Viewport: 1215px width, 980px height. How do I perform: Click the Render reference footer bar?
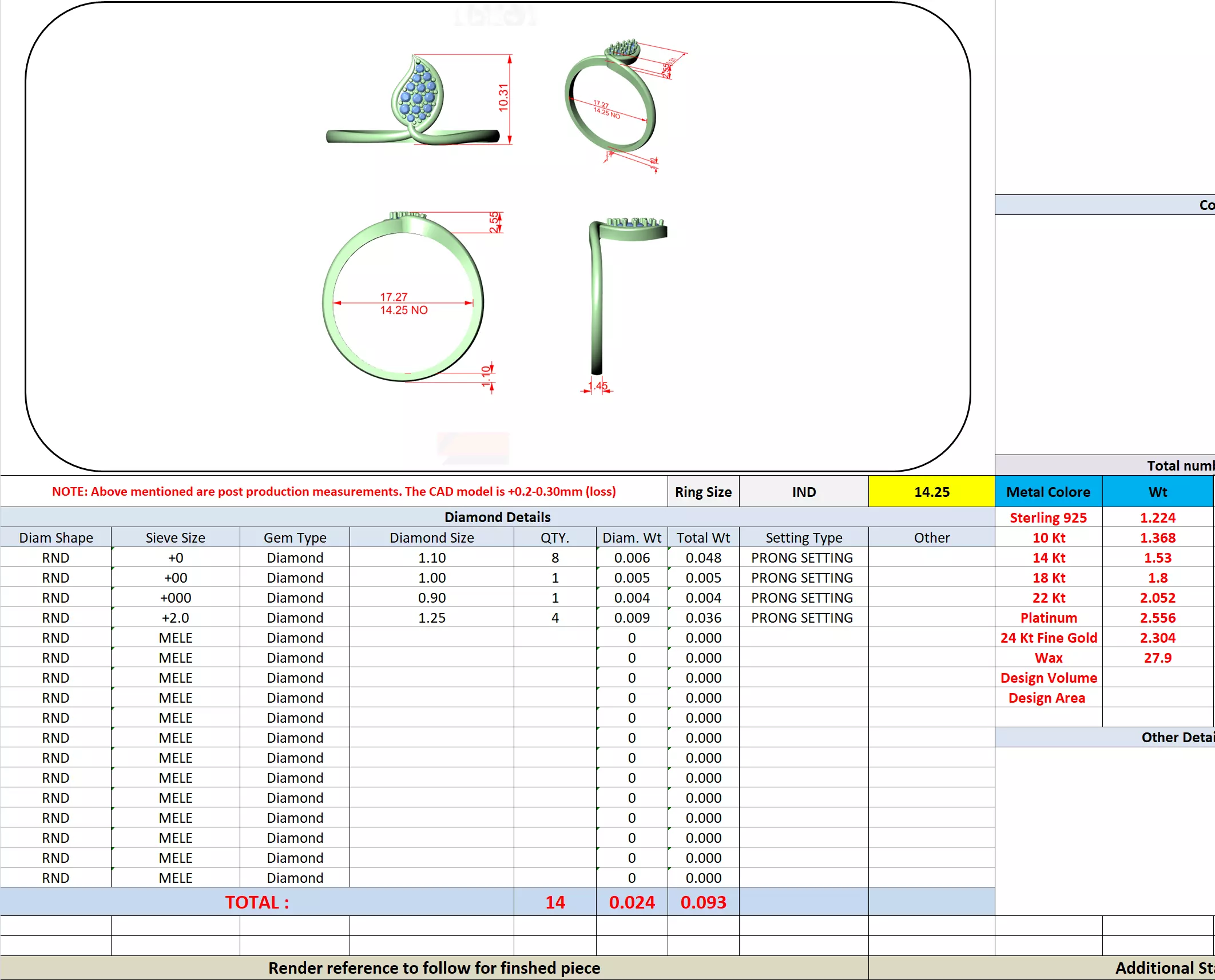[x=434, y=968]
